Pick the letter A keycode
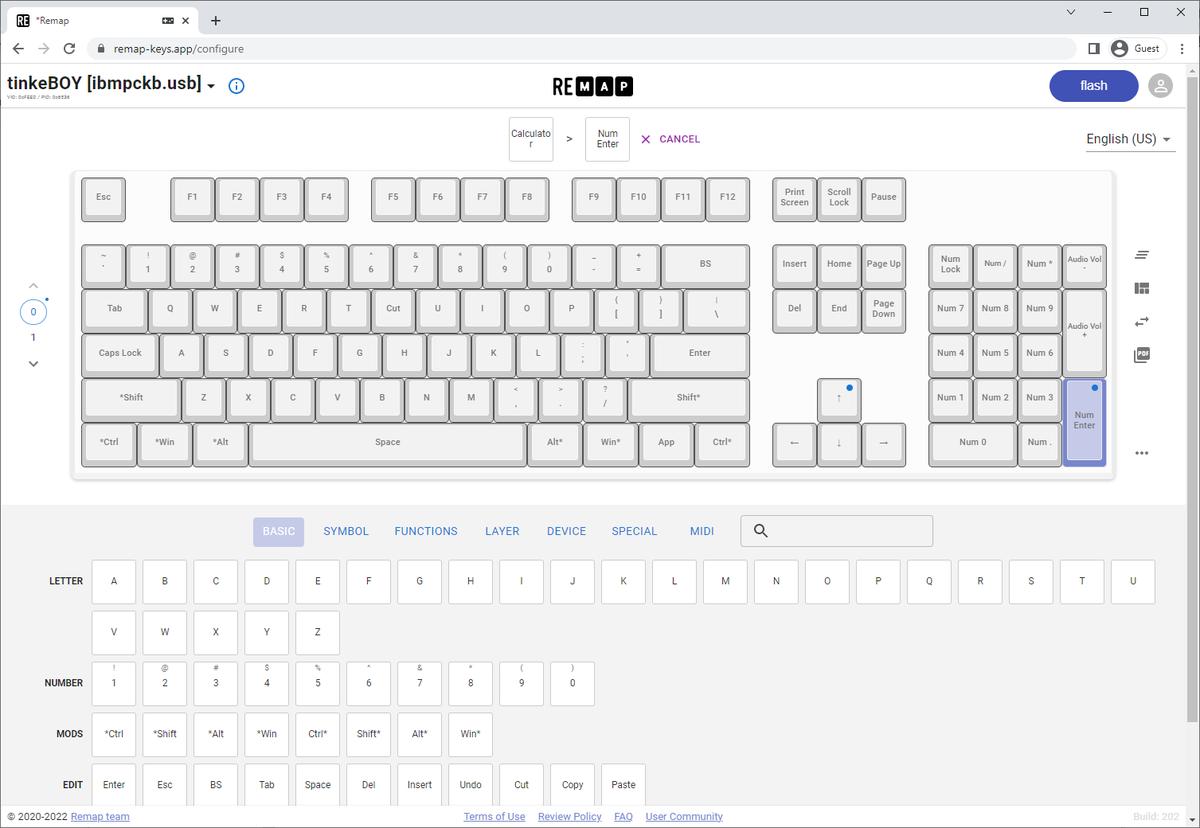 point(114,581)
